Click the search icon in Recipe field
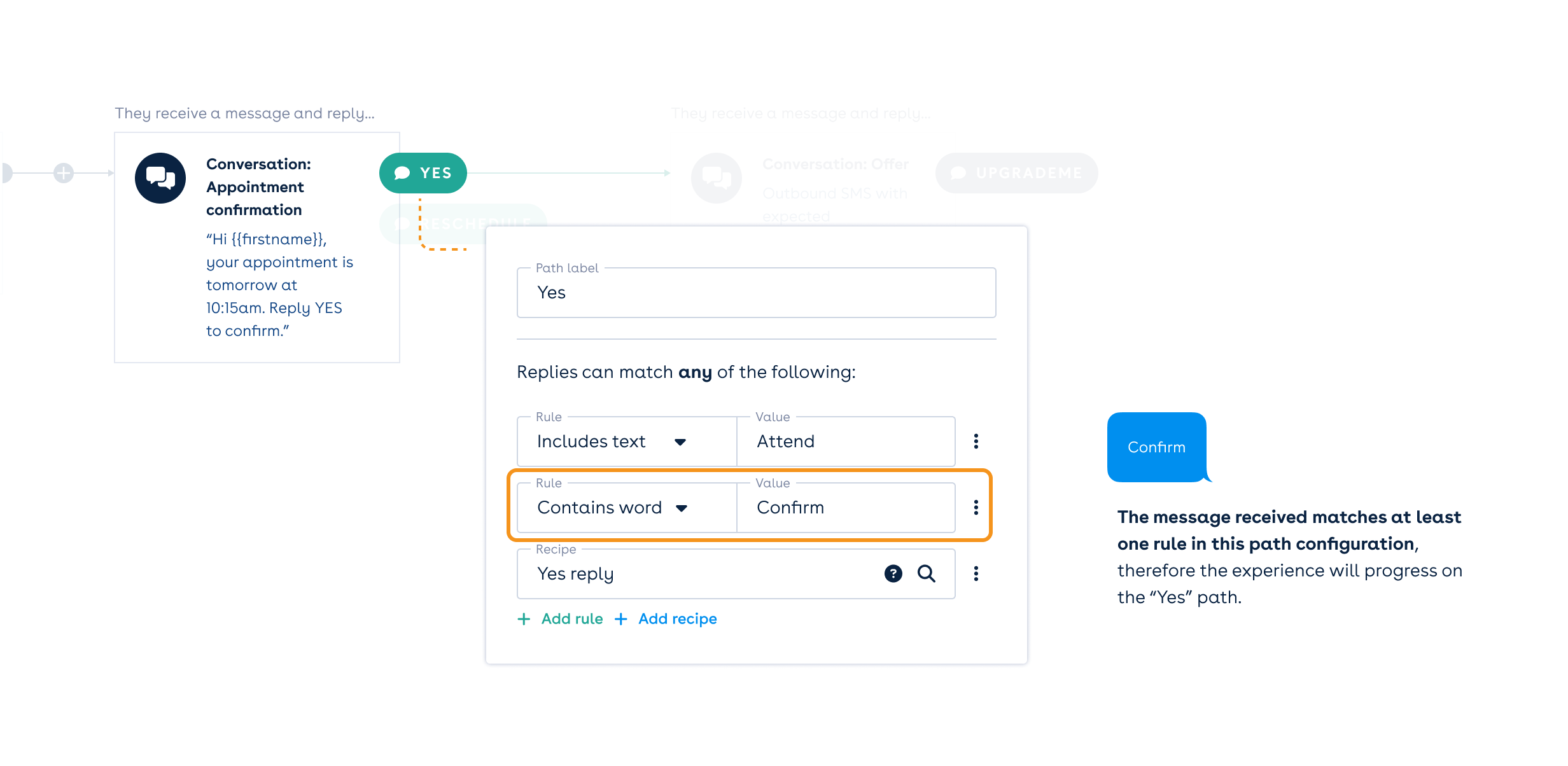The width and height of the screenshot is (1568, 766). pyautogui.click(x=927, y=574)
